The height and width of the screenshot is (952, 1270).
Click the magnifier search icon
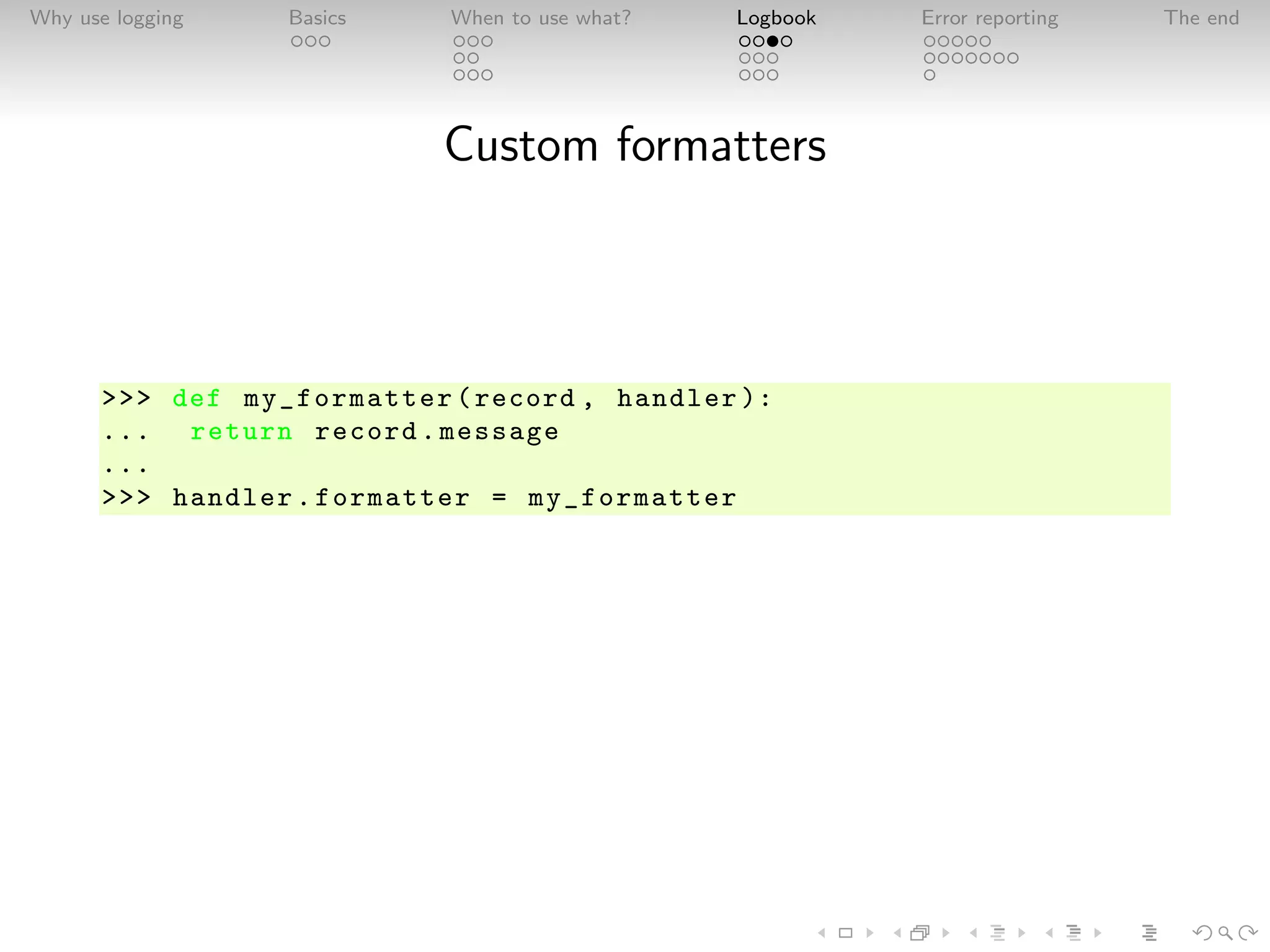tap(1225, 933)
